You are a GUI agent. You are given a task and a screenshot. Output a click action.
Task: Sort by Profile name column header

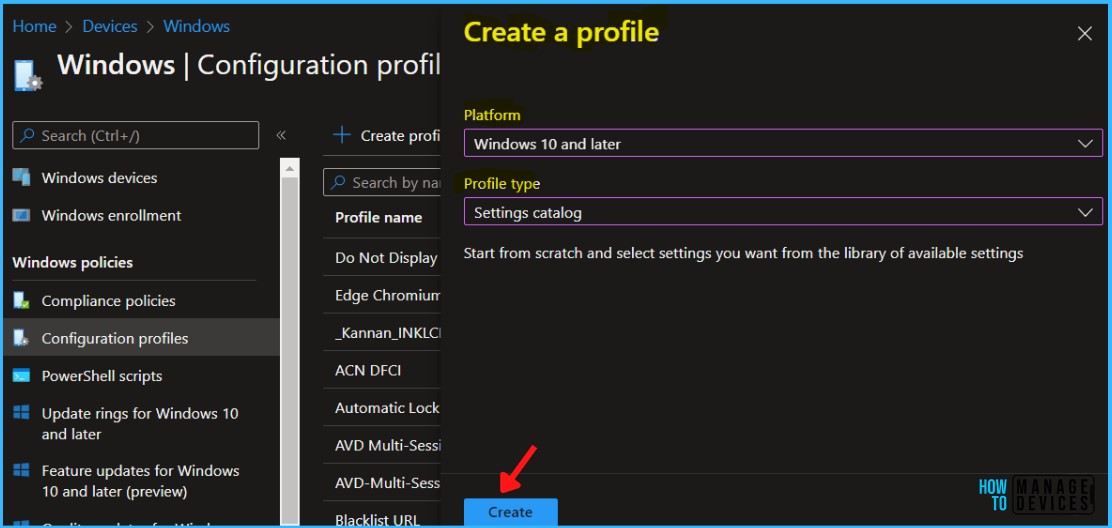point(379,217)
